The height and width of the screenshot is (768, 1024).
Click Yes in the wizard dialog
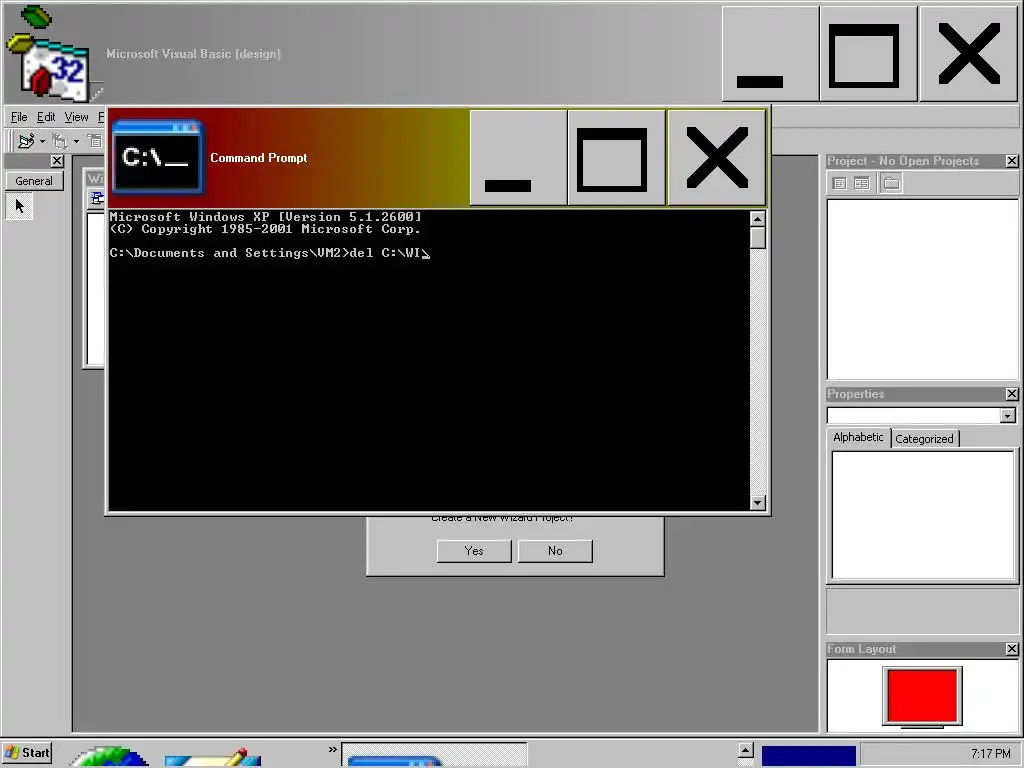click(x=474, y=551)
